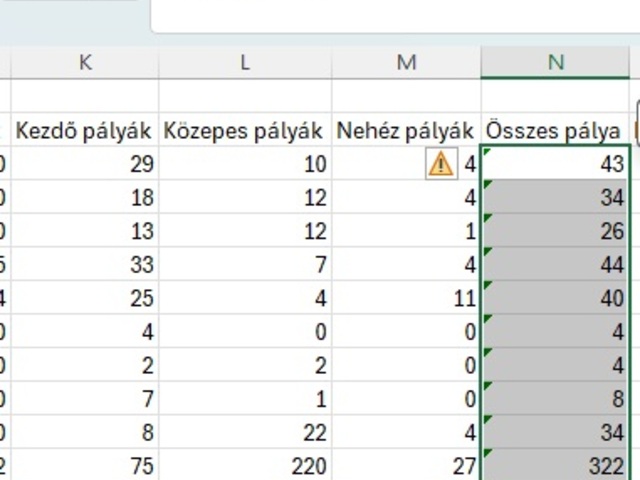The width and height of the screenshot is (640, 480).
Task: Click the 'Közepes pályák' header cell
Action: point(245,131)
